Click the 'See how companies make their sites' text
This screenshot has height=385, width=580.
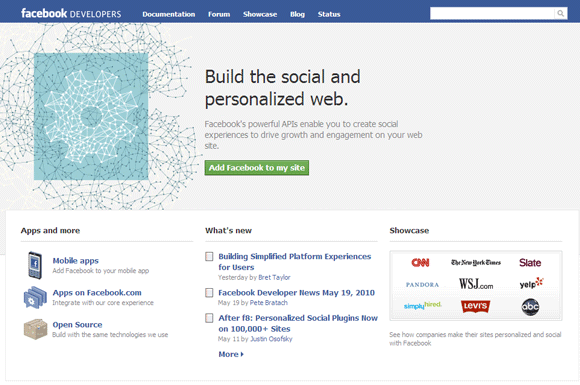475,339
